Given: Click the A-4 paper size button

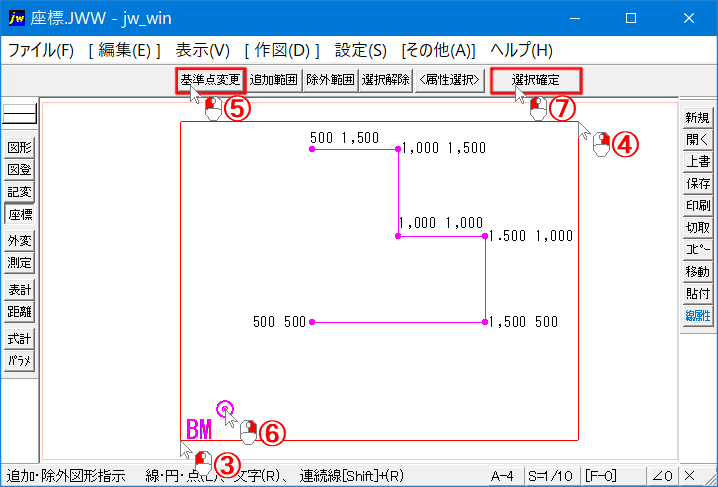Looking at the screenshot, I should [505, 476].
